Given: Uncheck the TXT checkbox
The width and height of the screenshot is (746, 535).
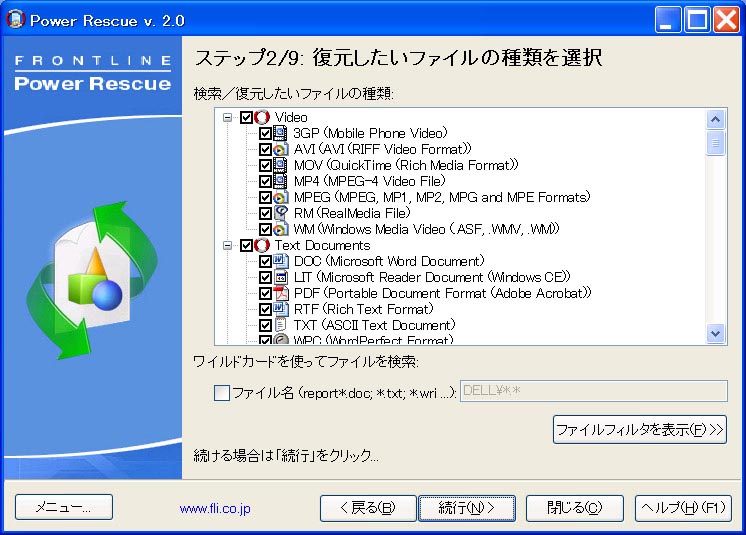Looking at the screenshot, I should [265, 325].
